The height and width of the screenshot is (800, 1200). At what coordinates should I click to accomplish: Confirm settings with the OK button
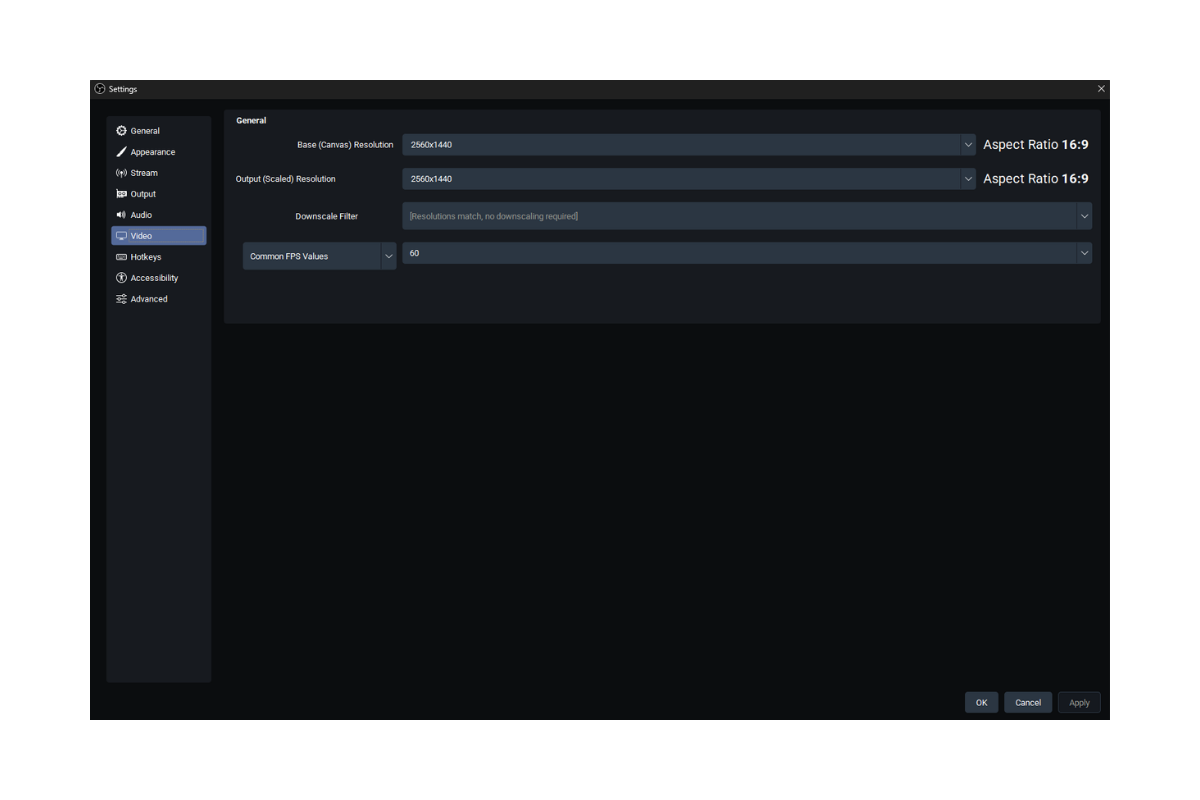click(981, 703)
